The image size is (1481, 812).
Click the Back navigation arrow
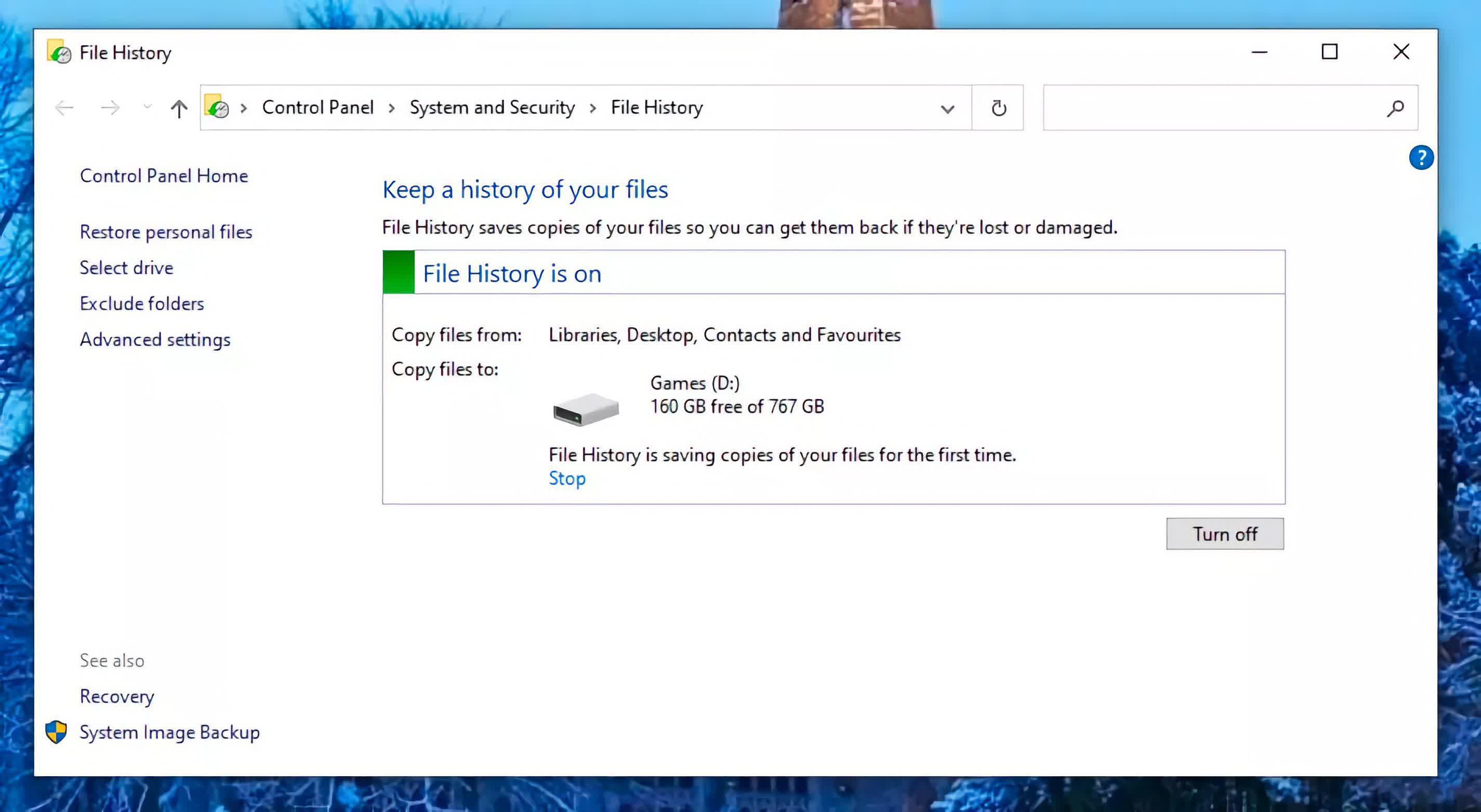pyautogui.click(x=64, y=108)
